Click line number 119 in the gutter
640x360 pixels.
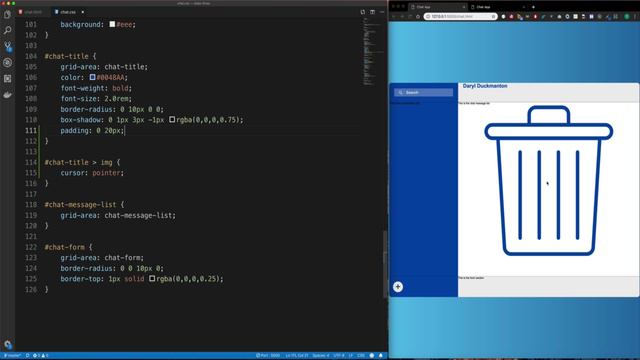pyautogui.click(x=31, y=216)
